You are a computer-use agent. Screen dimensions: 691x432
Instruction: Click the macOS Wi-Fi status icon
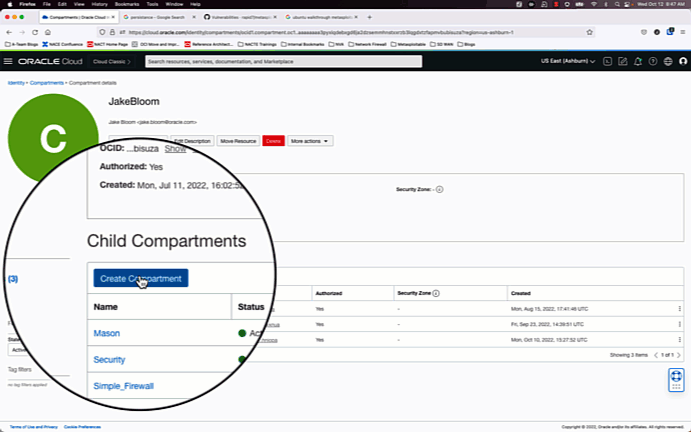pos(594,4)
